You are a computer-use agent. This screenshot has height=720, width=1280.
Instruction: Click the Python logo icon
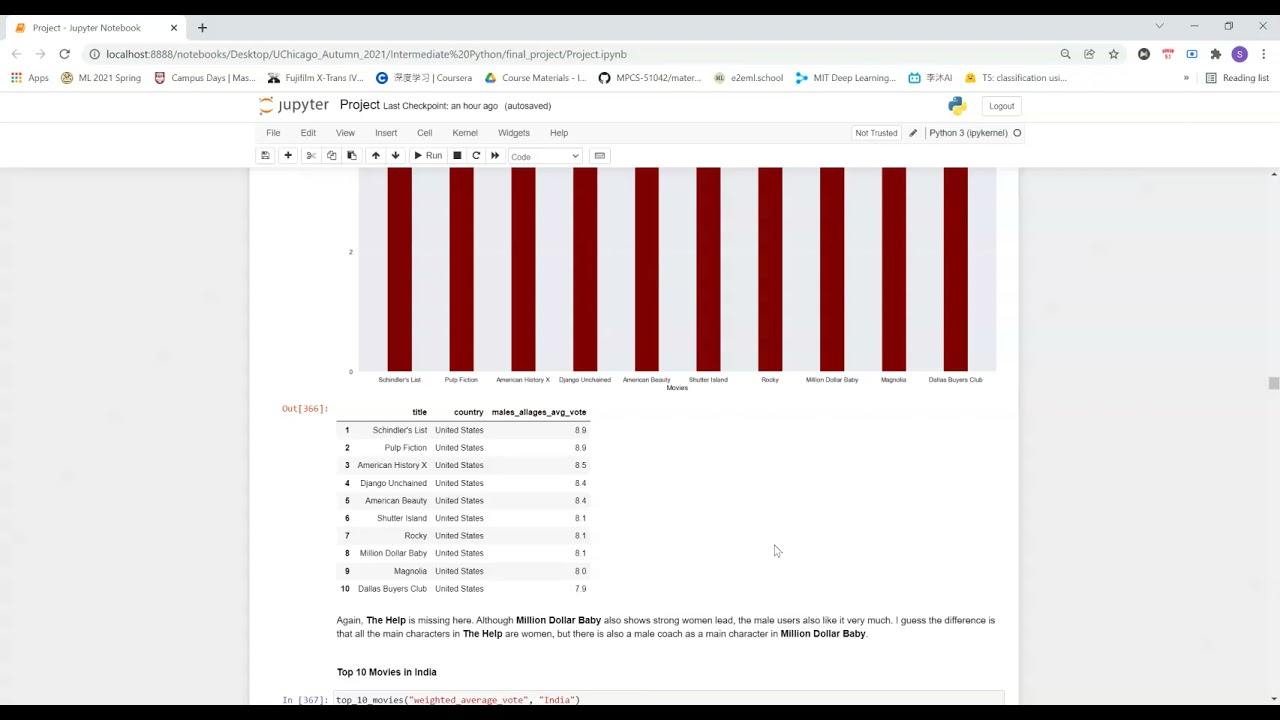point(957,106)
